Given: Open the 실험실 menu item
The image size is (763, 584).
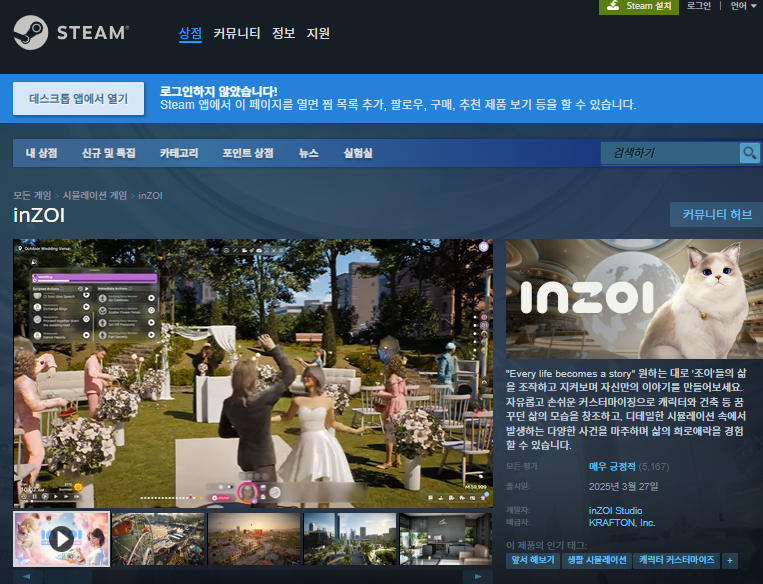Looking at the screenshot, I should pos(358,153).
